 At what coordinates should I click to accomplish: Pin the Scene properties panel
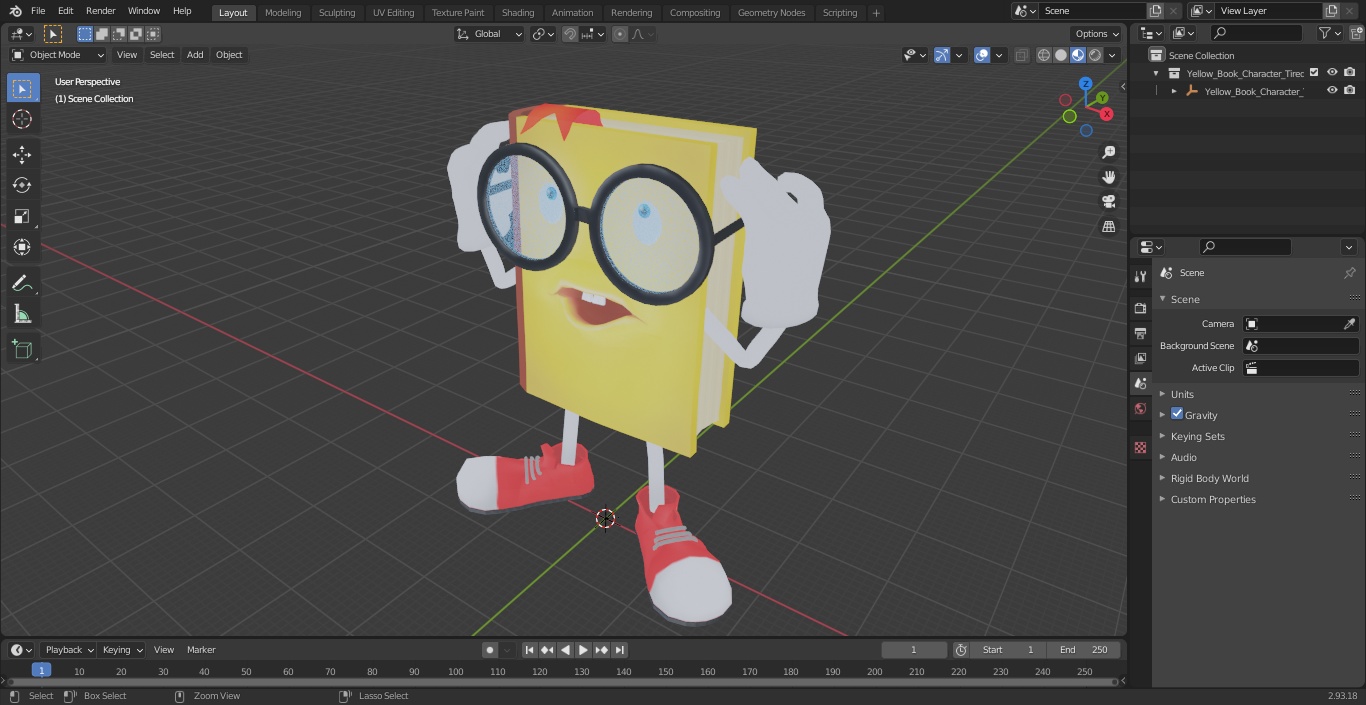(1349, 273)
